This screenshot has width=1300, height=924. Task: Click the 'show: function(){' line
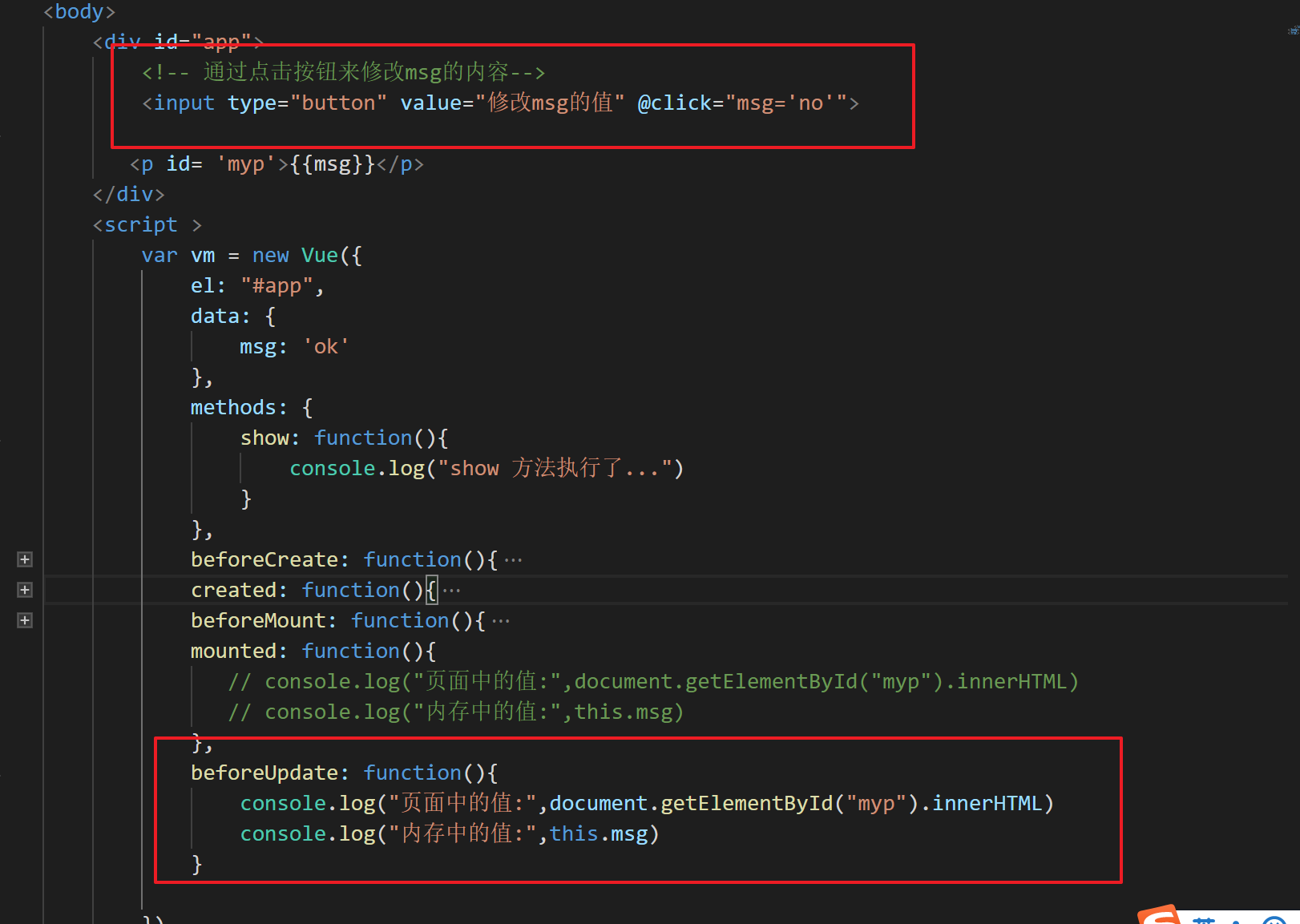[345, 438]
